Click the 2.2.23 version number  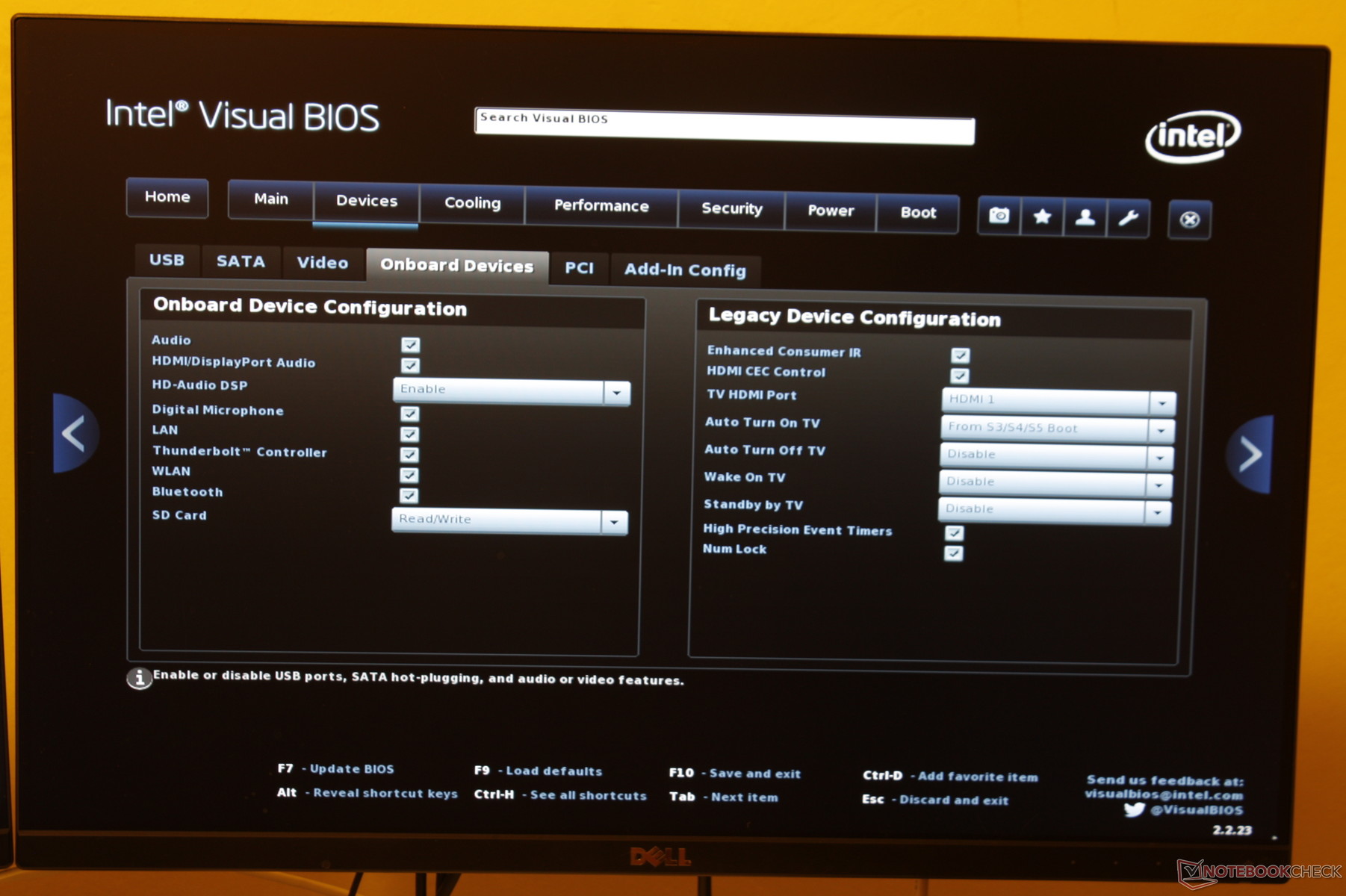pyautogui.click(x=1232, y=830)
